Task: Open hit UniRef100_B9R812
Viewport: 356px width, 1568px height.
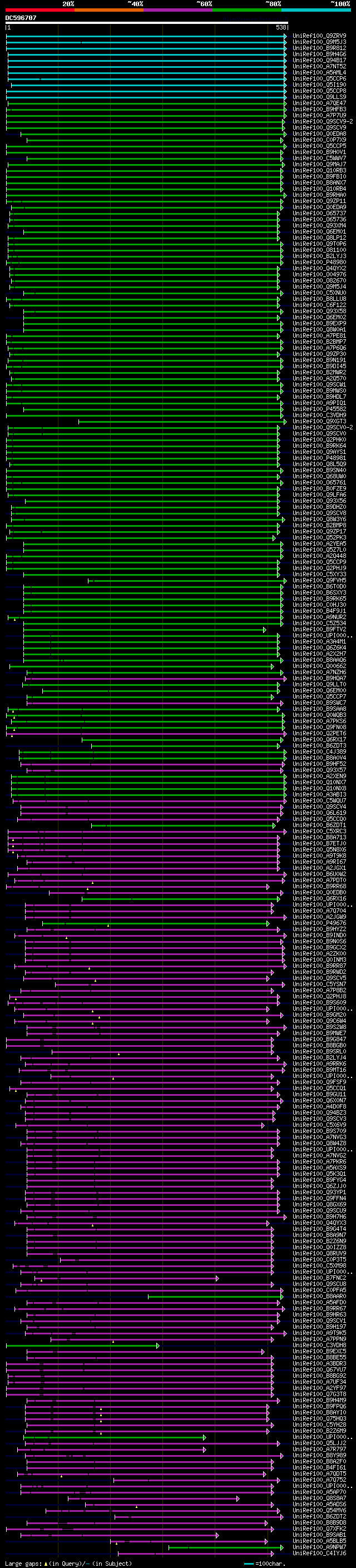Action: [319, 48]
